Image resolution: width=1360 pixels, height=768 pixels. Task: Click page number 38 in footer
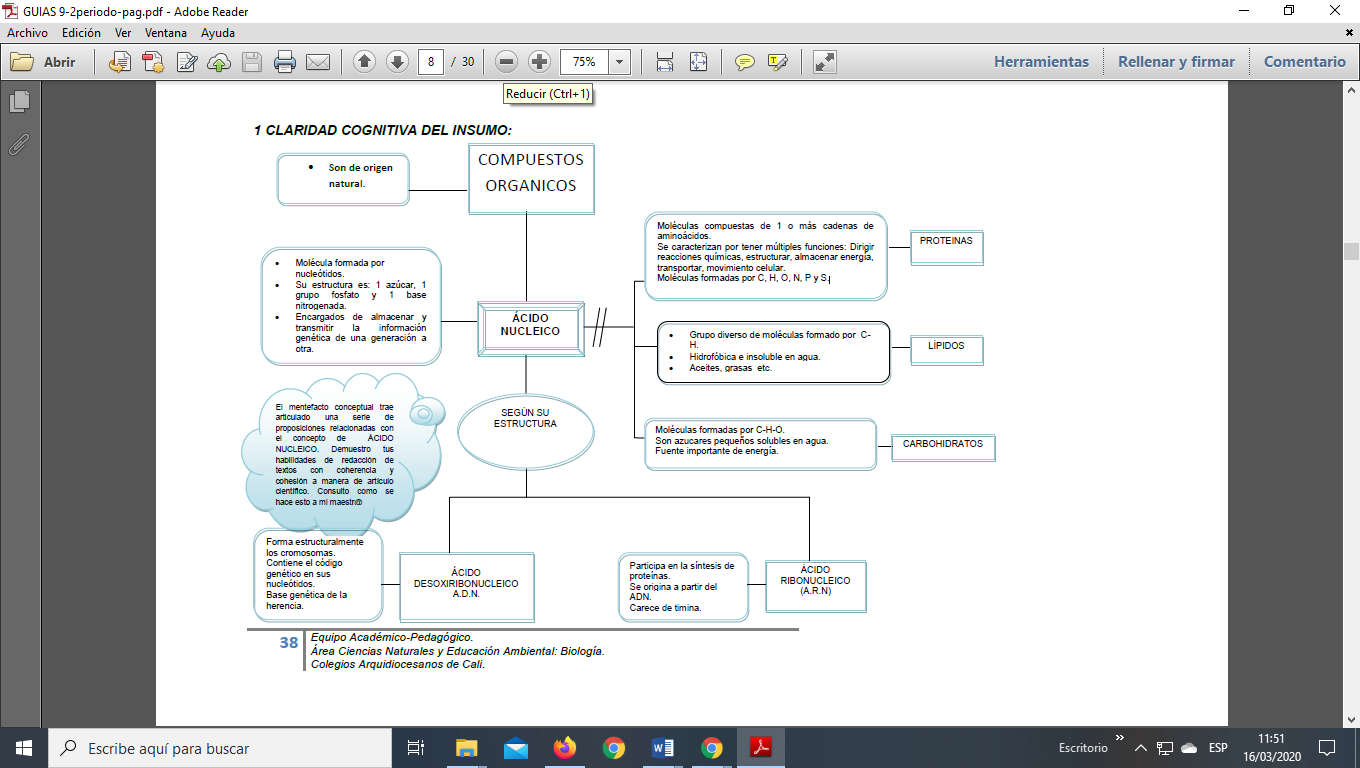coord(288,643)
